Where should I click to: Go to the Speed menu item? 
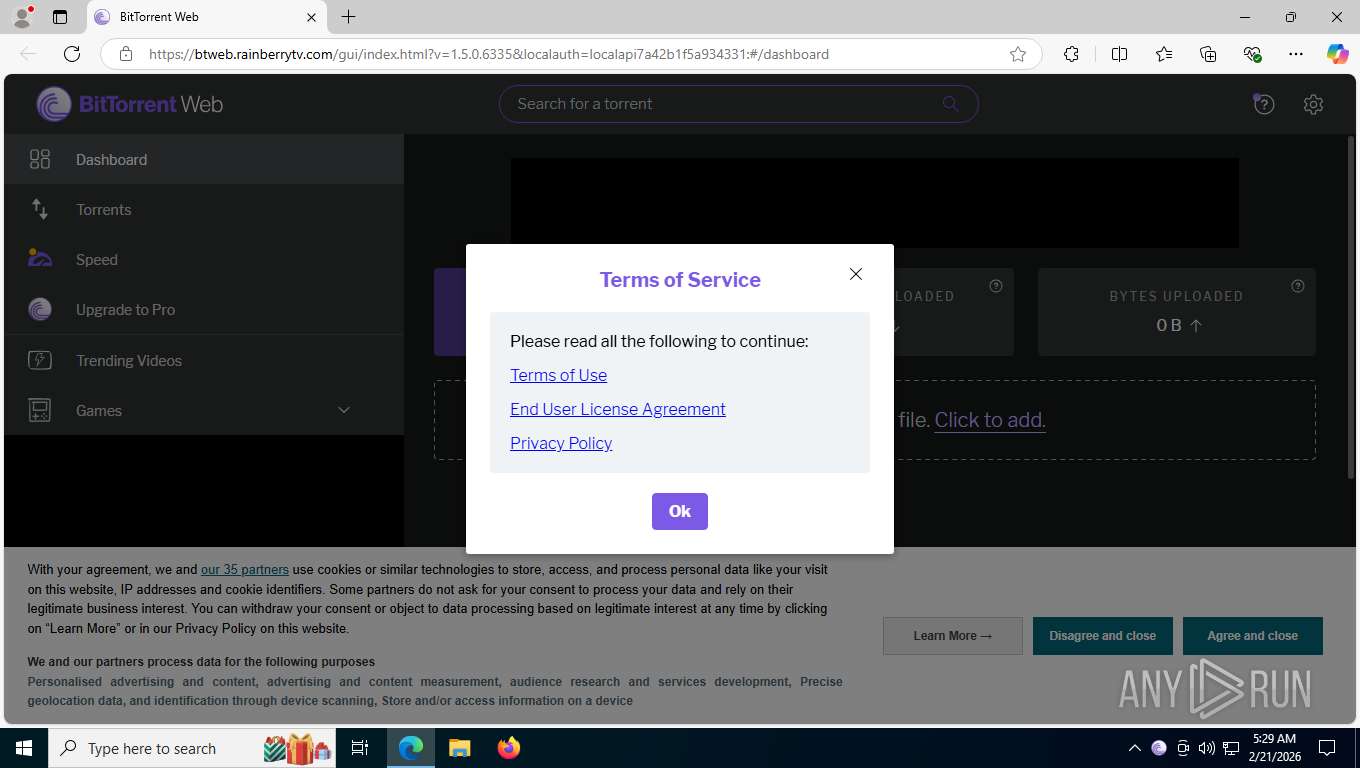204,259
